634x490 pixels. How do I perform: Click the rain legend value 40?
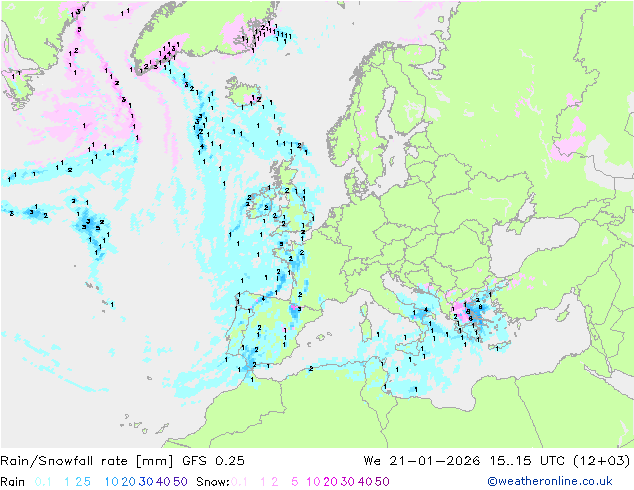point(163,482)
